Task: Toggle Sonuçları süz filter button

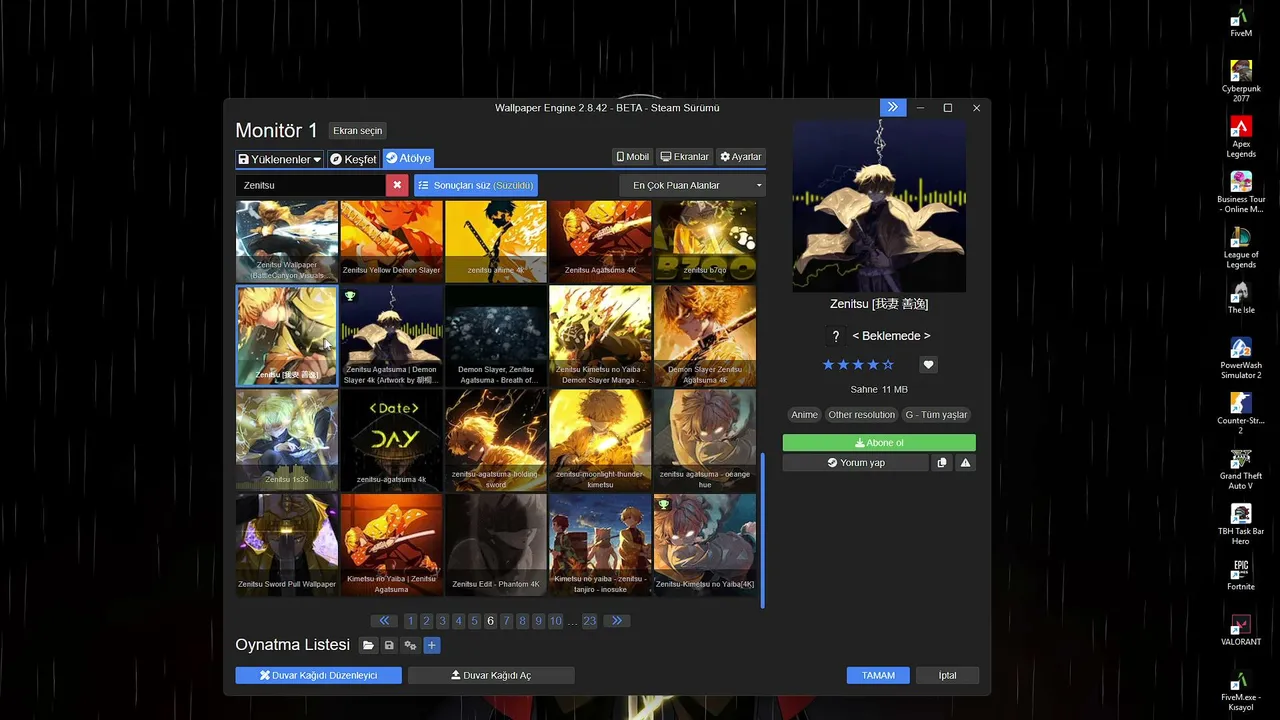Action: 476,185
